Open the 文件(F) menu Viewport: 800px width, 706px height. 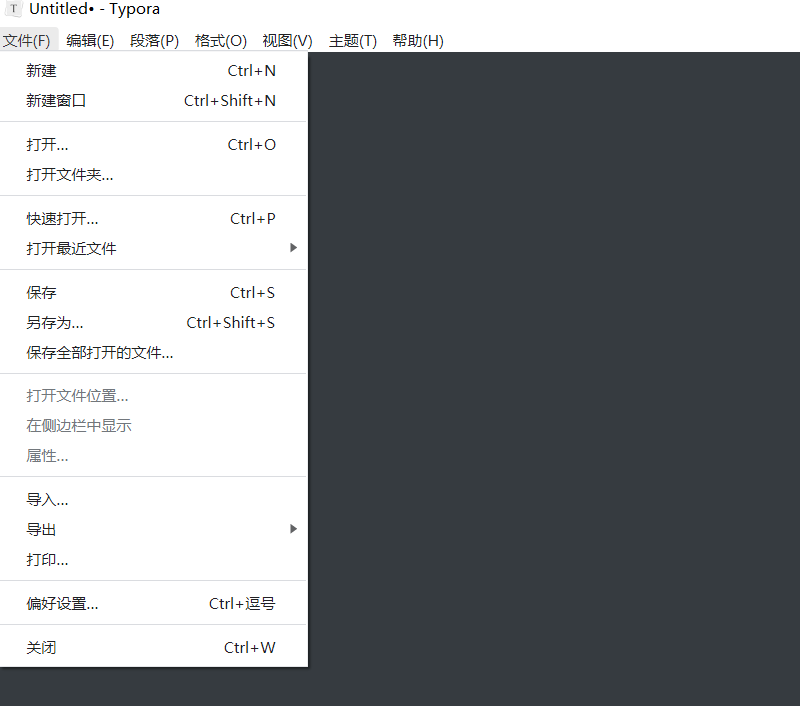pyautogui.click(x=27, y=40)
